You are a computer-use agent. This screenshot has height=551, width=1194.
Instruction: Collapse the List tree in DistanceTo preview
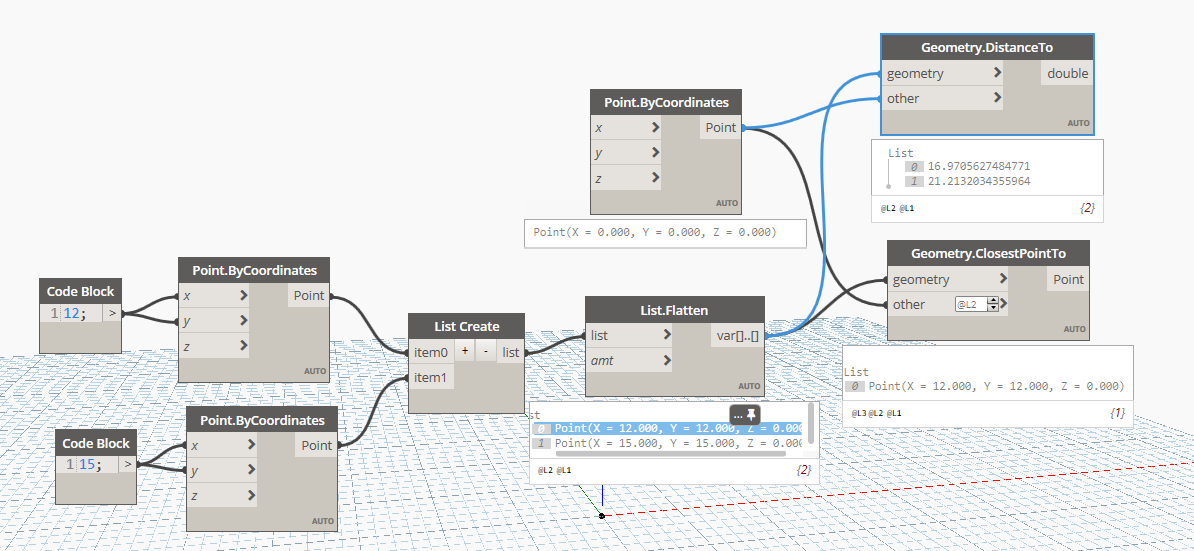coord(889,186)
